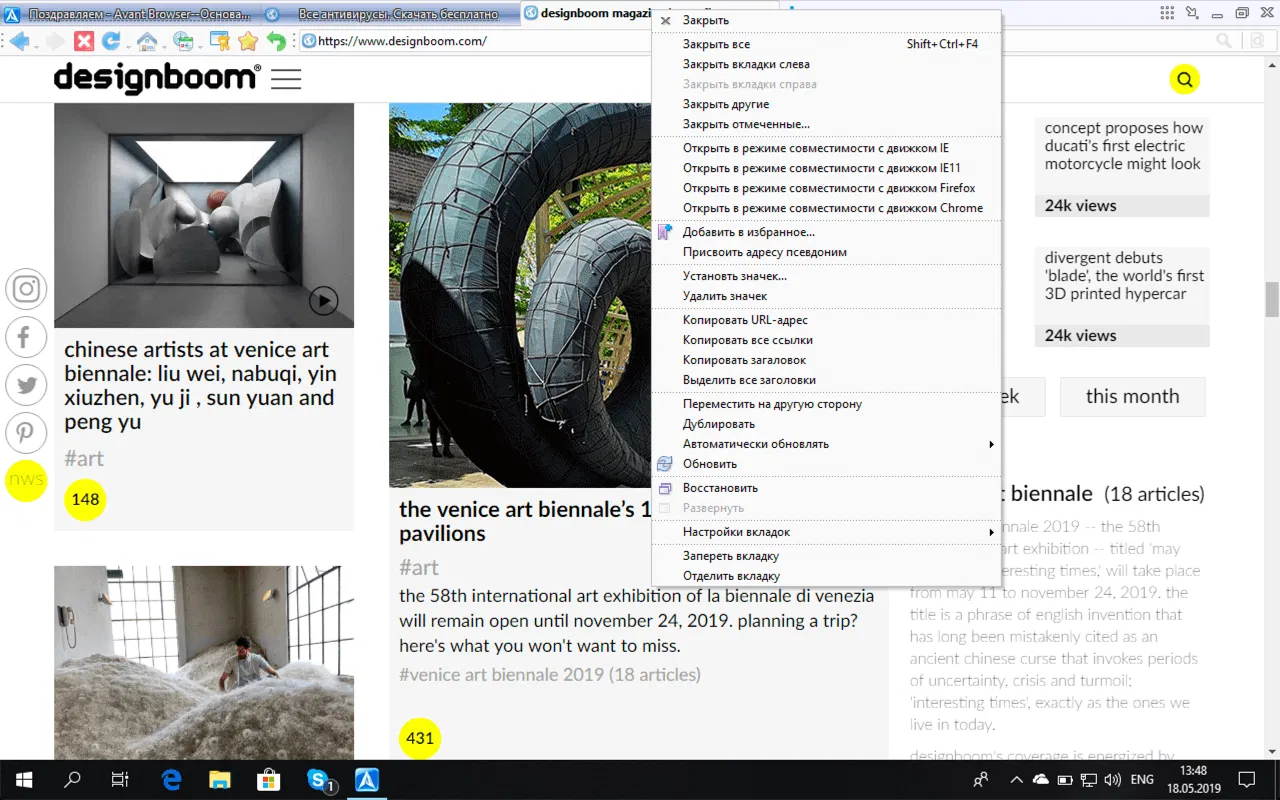Open the designboom hamburger menu
This screenshot has height=800, width=1280.
coord(286,80)
